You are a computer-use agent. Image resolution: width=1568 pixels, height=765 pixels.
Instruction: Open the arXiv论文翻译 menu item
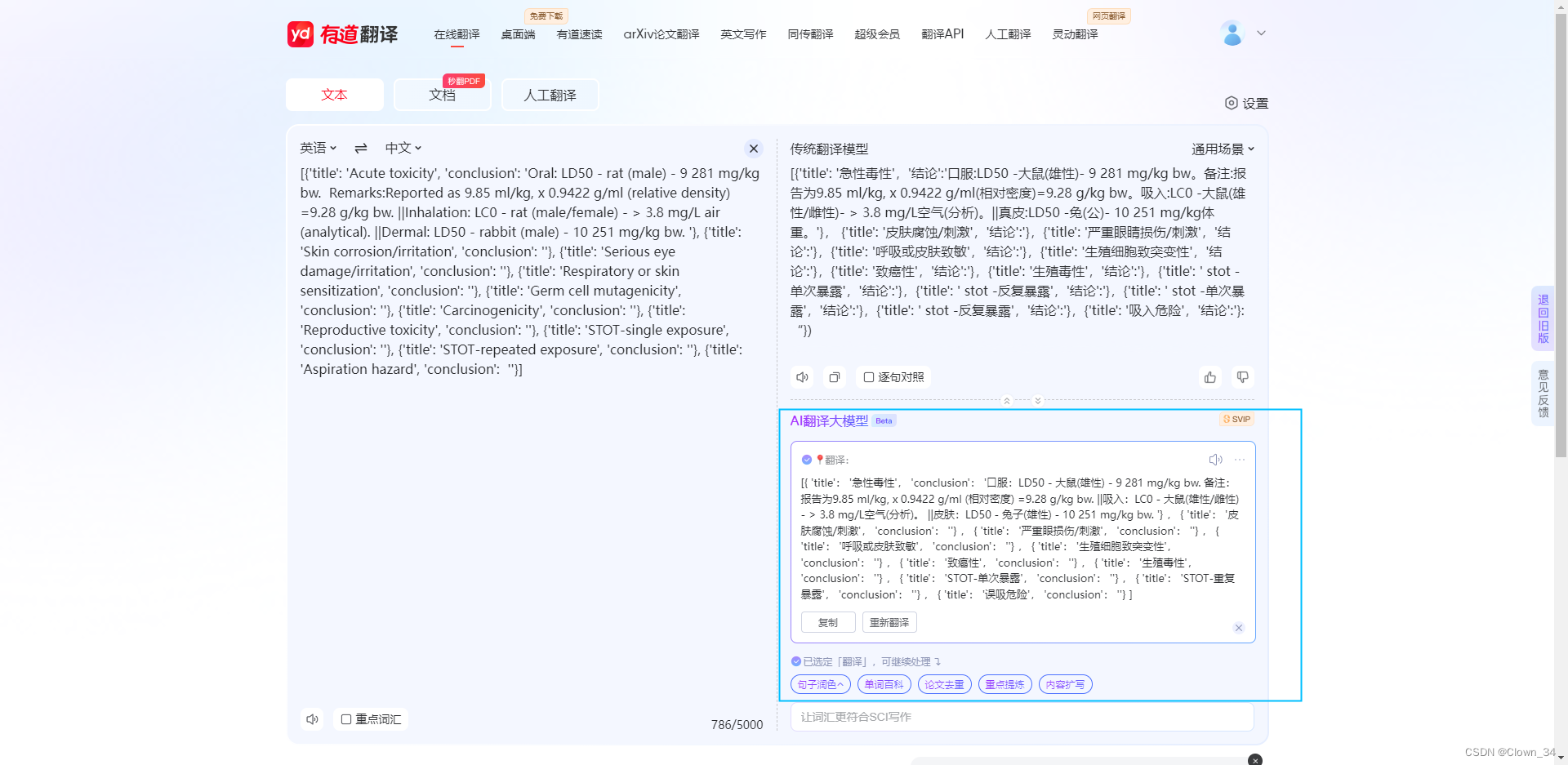[x=661, y=33]
